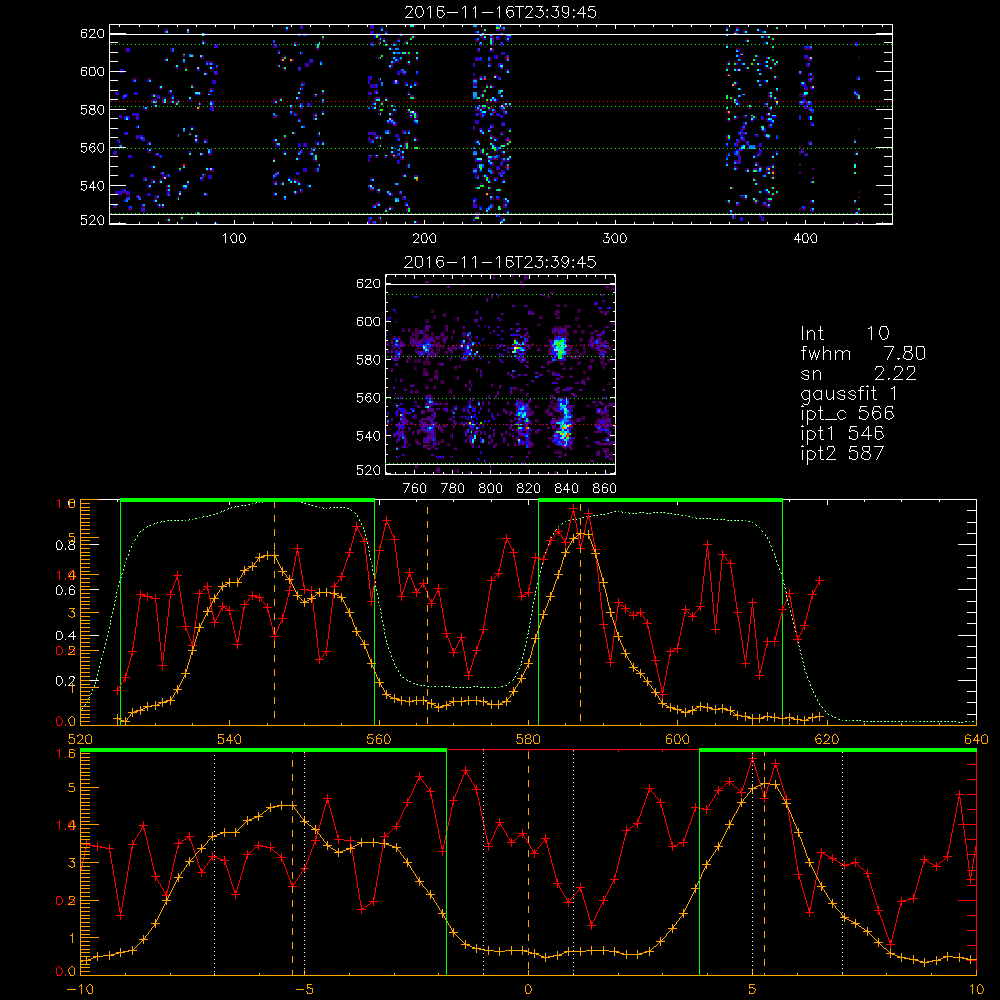Click the 640 x-axis label of the profile plot
1000x1000 pixels.
(x=976, y=739)
